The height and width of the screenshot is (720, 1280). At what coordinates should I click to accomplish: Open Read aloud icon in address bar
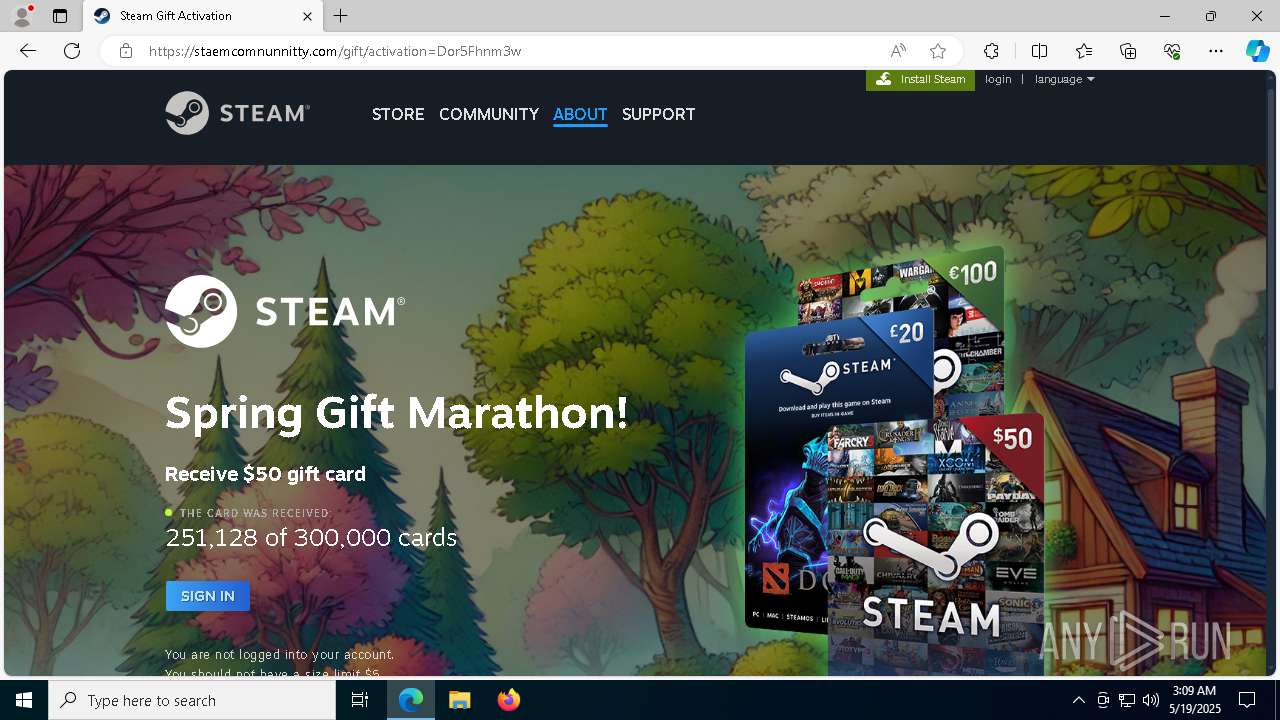tap(898, 51)
